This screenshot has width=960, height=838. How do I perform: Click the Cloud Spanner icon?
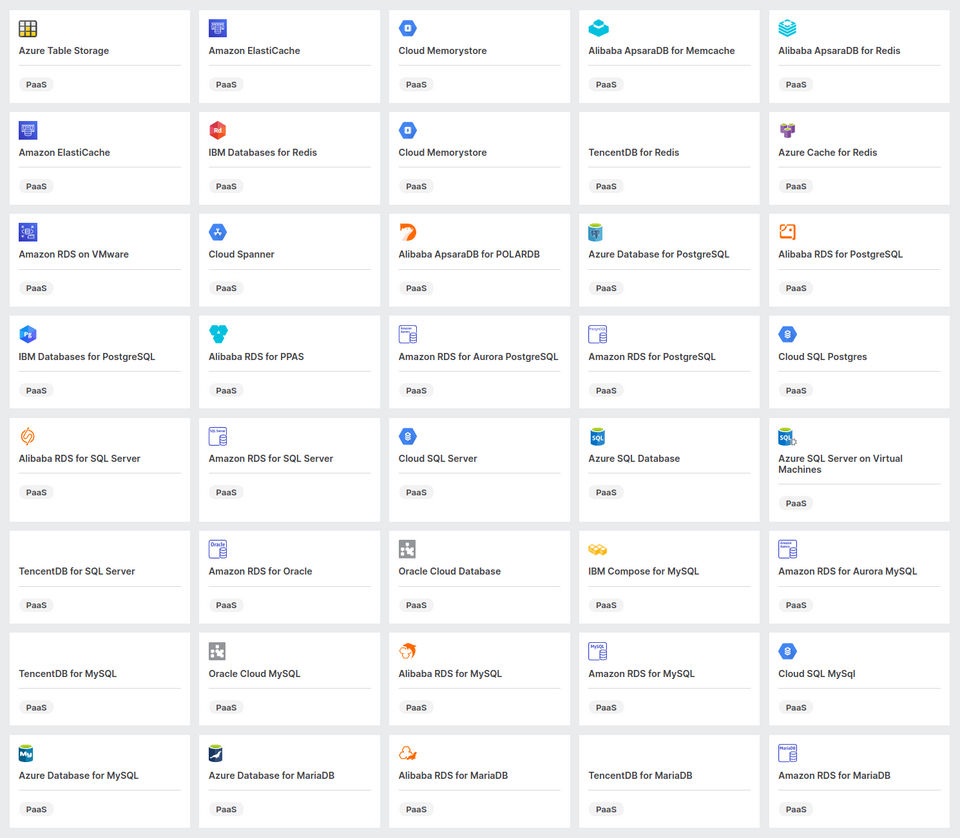217,232
